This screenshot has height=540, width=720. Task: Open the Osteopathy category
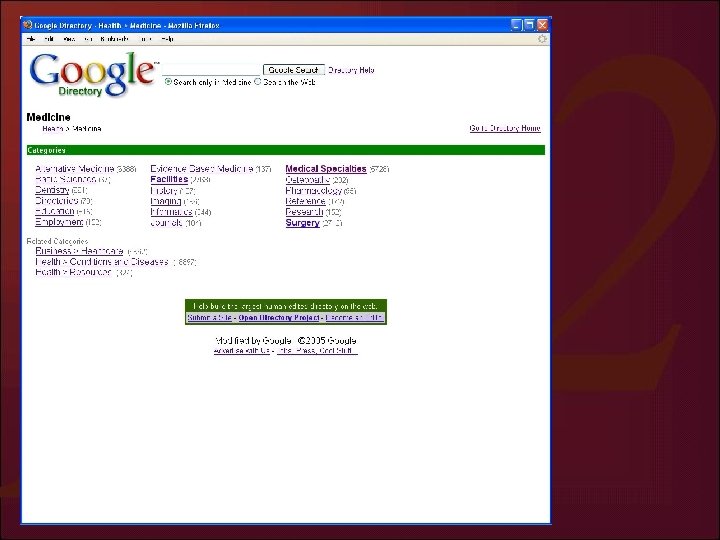pos(308,180)
